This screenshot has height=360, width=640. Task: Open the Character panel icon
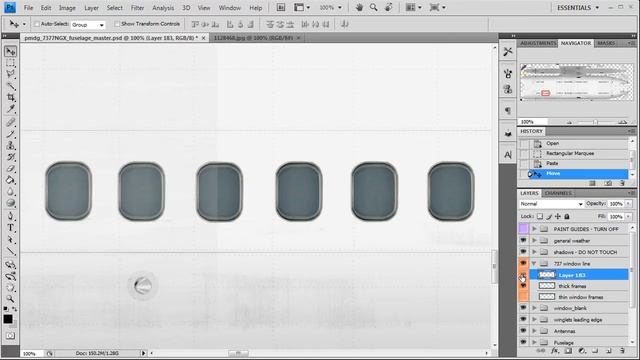508,155
